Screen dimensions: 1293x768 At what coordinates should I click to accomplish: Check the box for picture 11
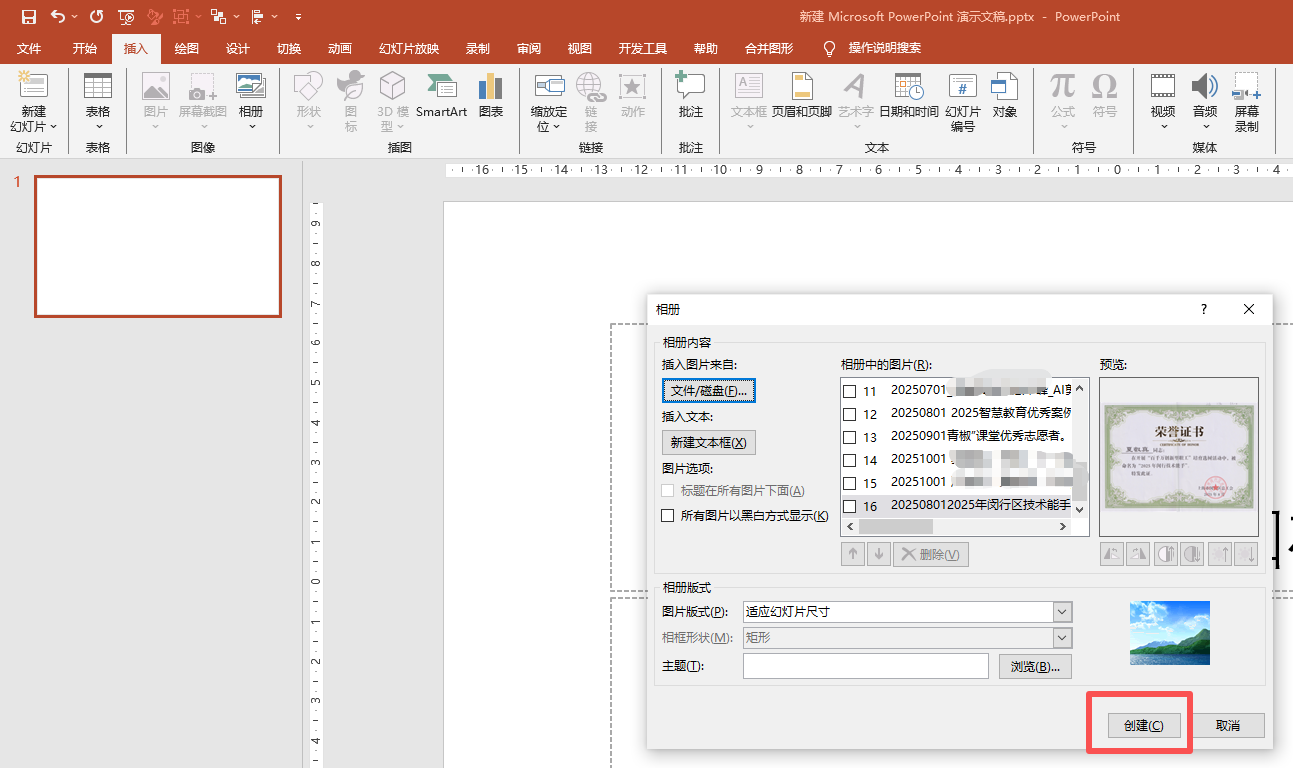[849, 391]
